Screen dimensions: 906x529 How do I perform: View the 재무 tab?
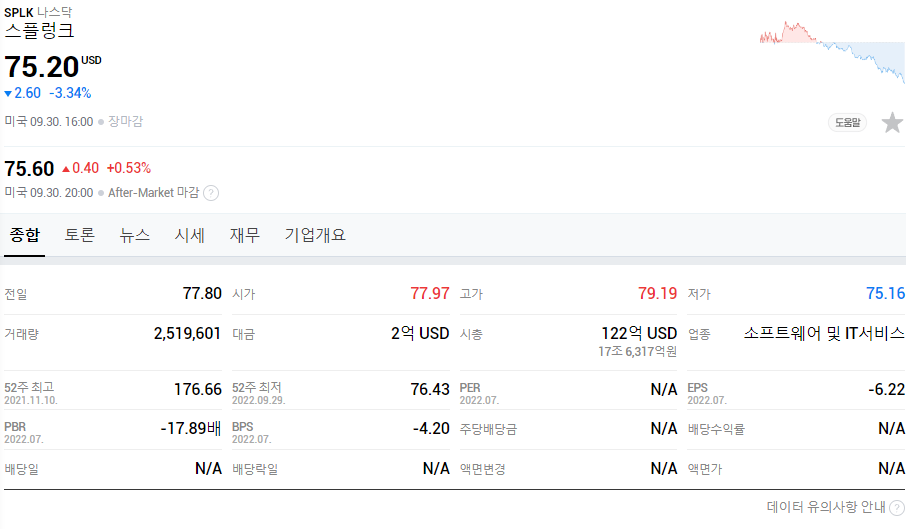pos(244,235)
